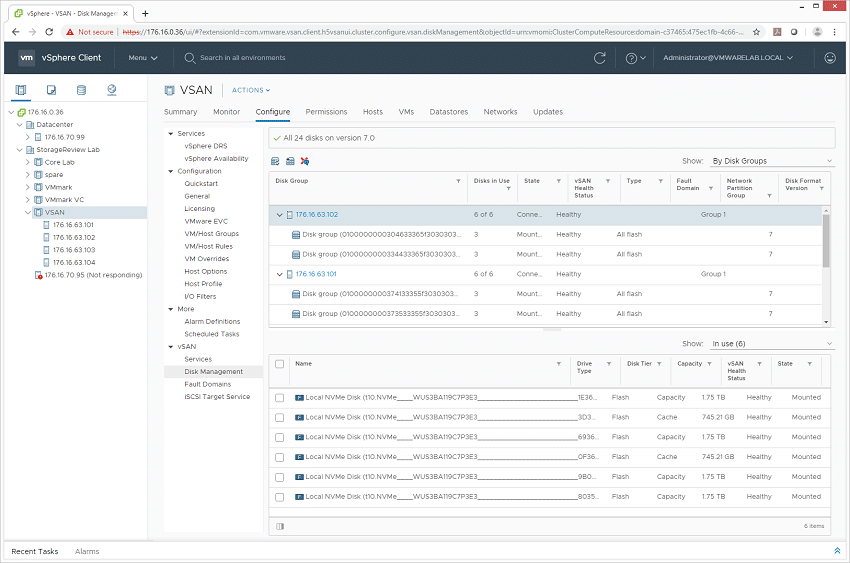Click the refresh icon in vSphere header
This screenshot has height=563, width=850.
(600, 58)
